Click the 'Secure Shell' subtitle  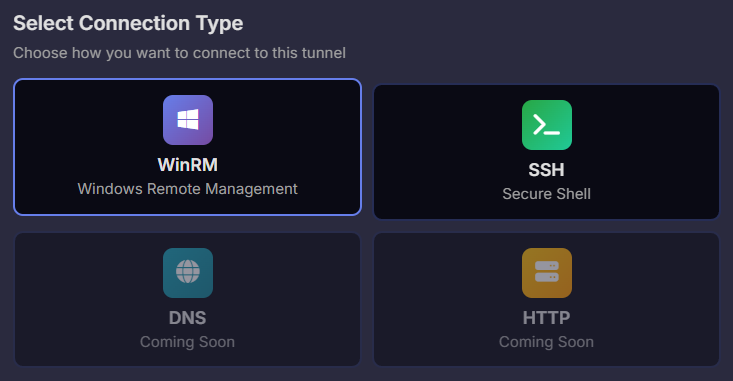coord(546,194)
